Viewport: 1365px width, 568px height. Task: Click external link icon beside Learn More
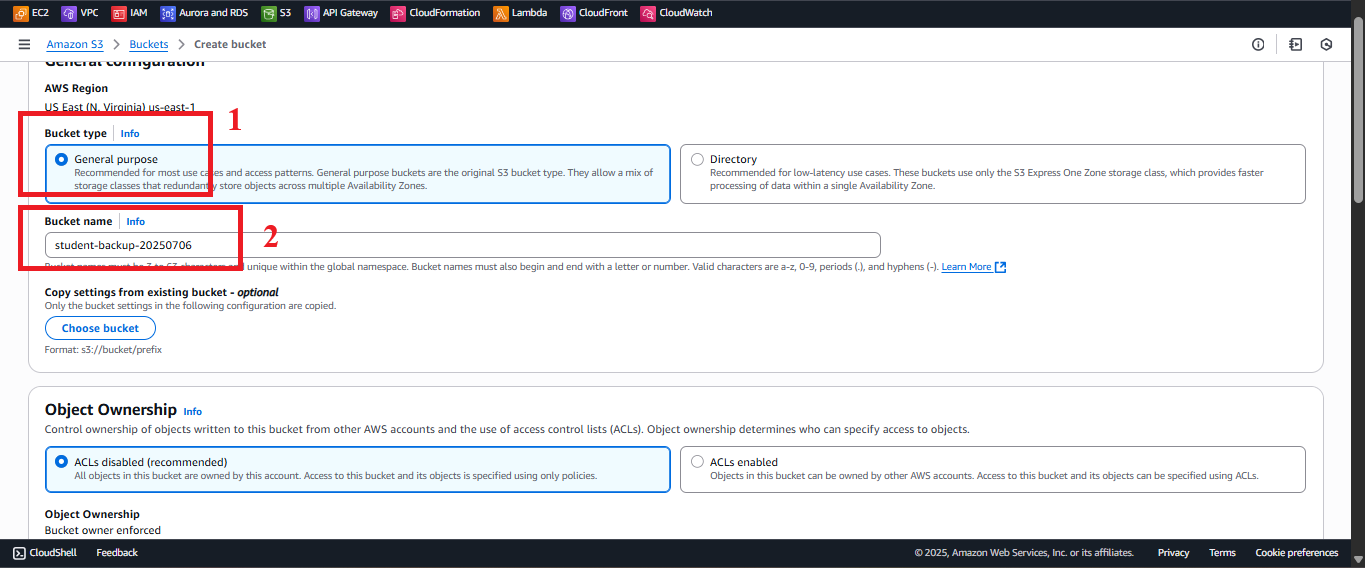pos(1000,267)
